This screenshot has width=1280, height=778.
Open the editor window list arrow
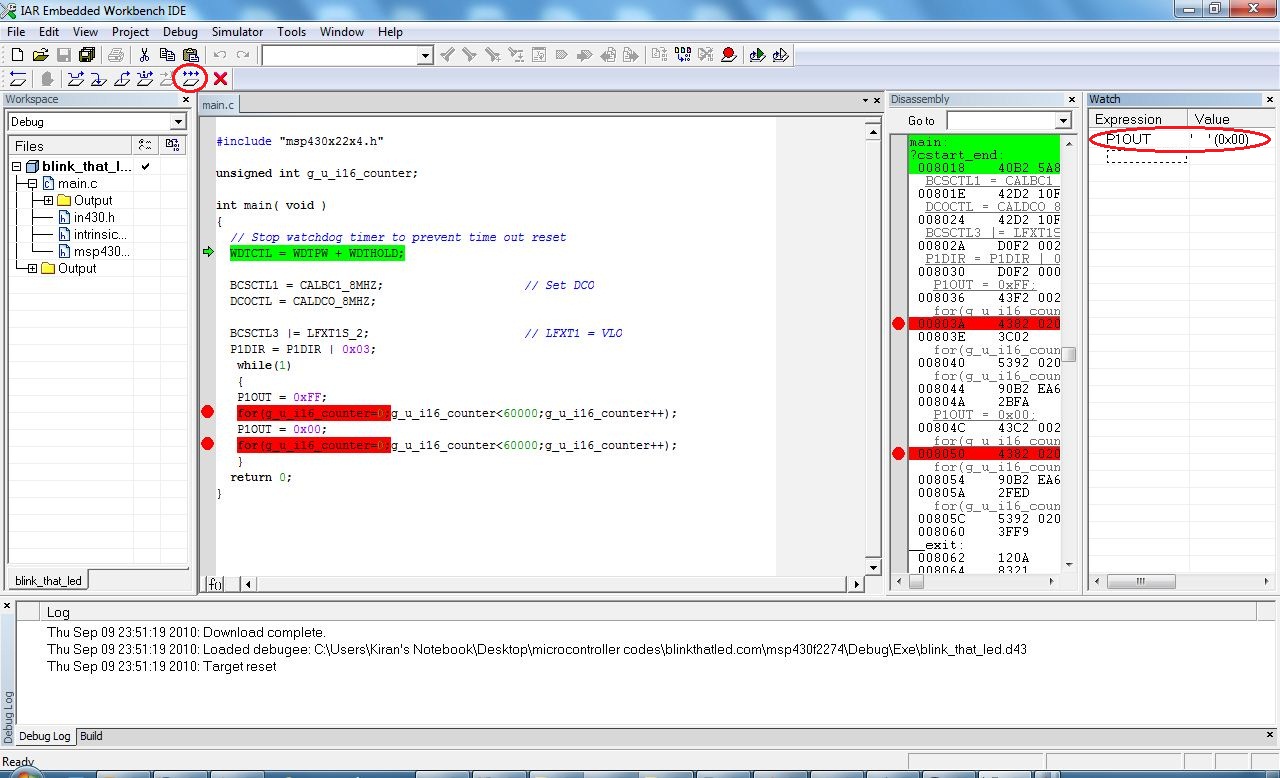point(865,100)
